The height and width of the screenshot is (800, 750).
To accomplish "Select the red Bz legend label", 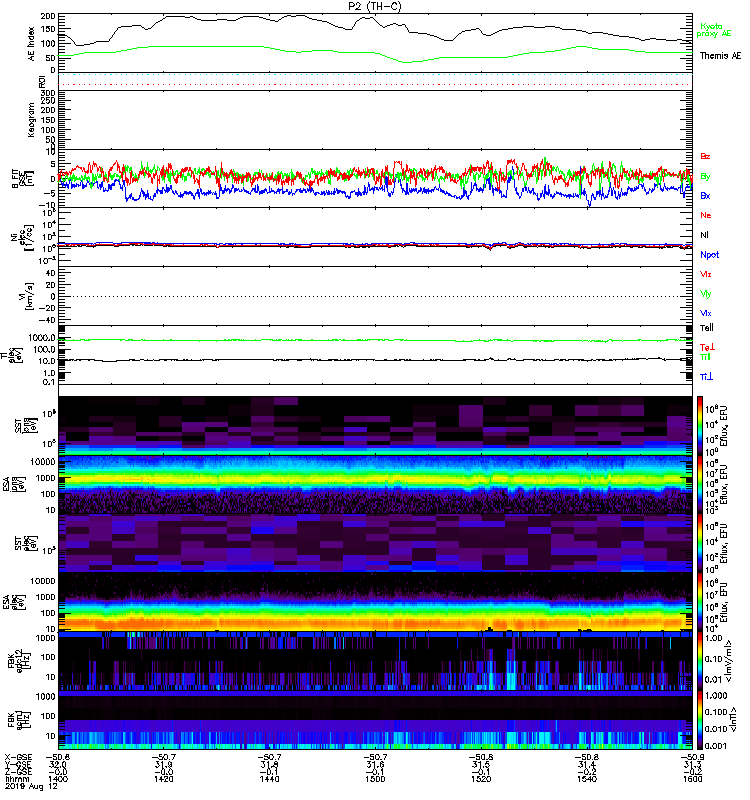I will tap(705, 156).
